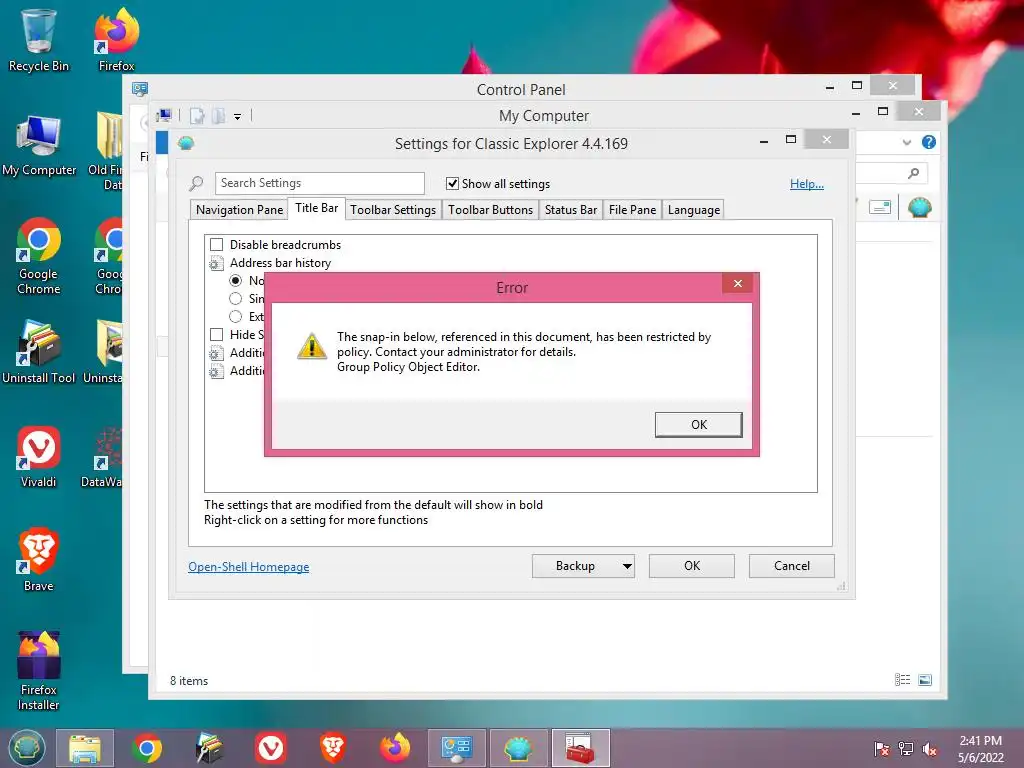Click the Action Center flag tray icon
Viewport: 1024px width, 768px height.
tap(881, 749)
